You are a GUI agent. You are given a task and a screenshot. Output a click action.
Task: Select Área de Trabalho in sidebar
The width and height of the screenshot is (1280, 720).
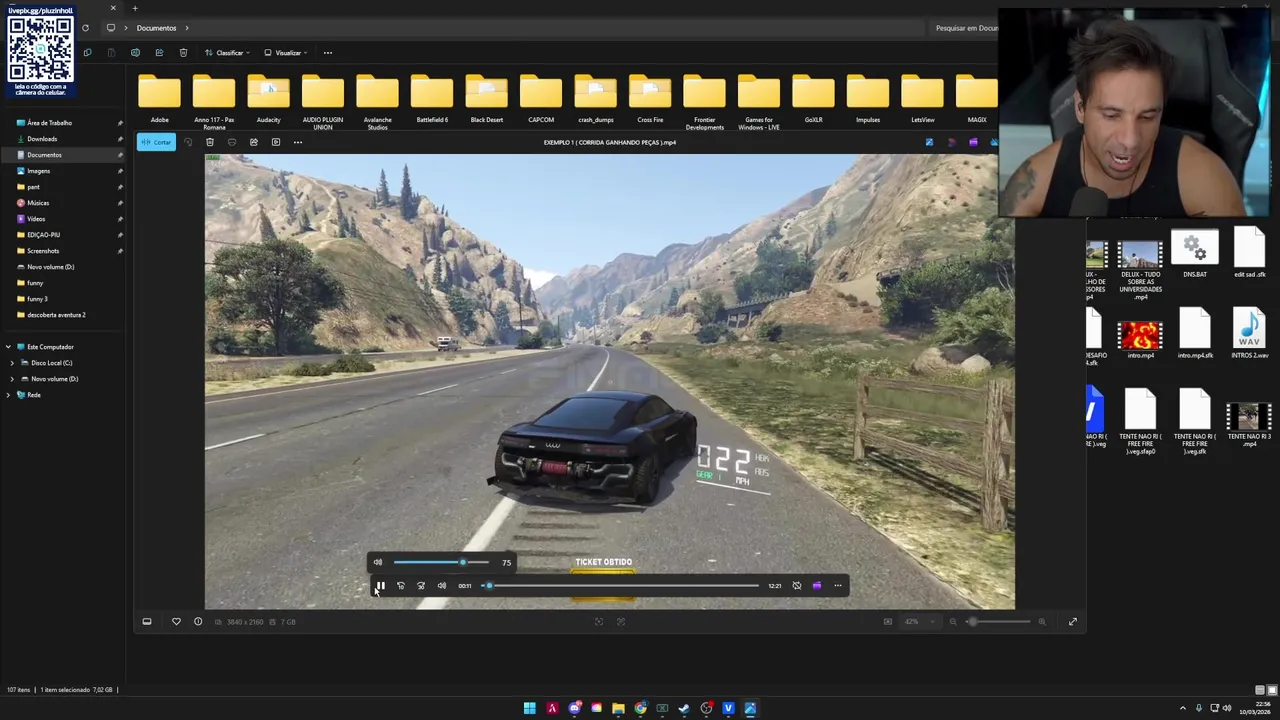[50, 123]
